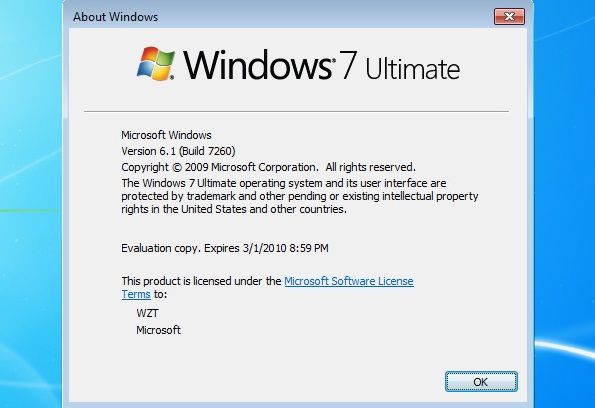Click the horizontal separator under the banner
The height and width of the screenshot is (408, 595).
pyautogui.click(x=296, y=112)
